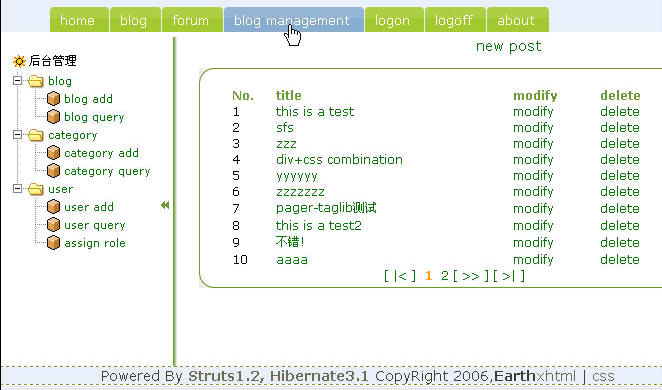Click the box icon next to assign role
The height and width of the screenshot is (390, 662).
pos(53,243)
